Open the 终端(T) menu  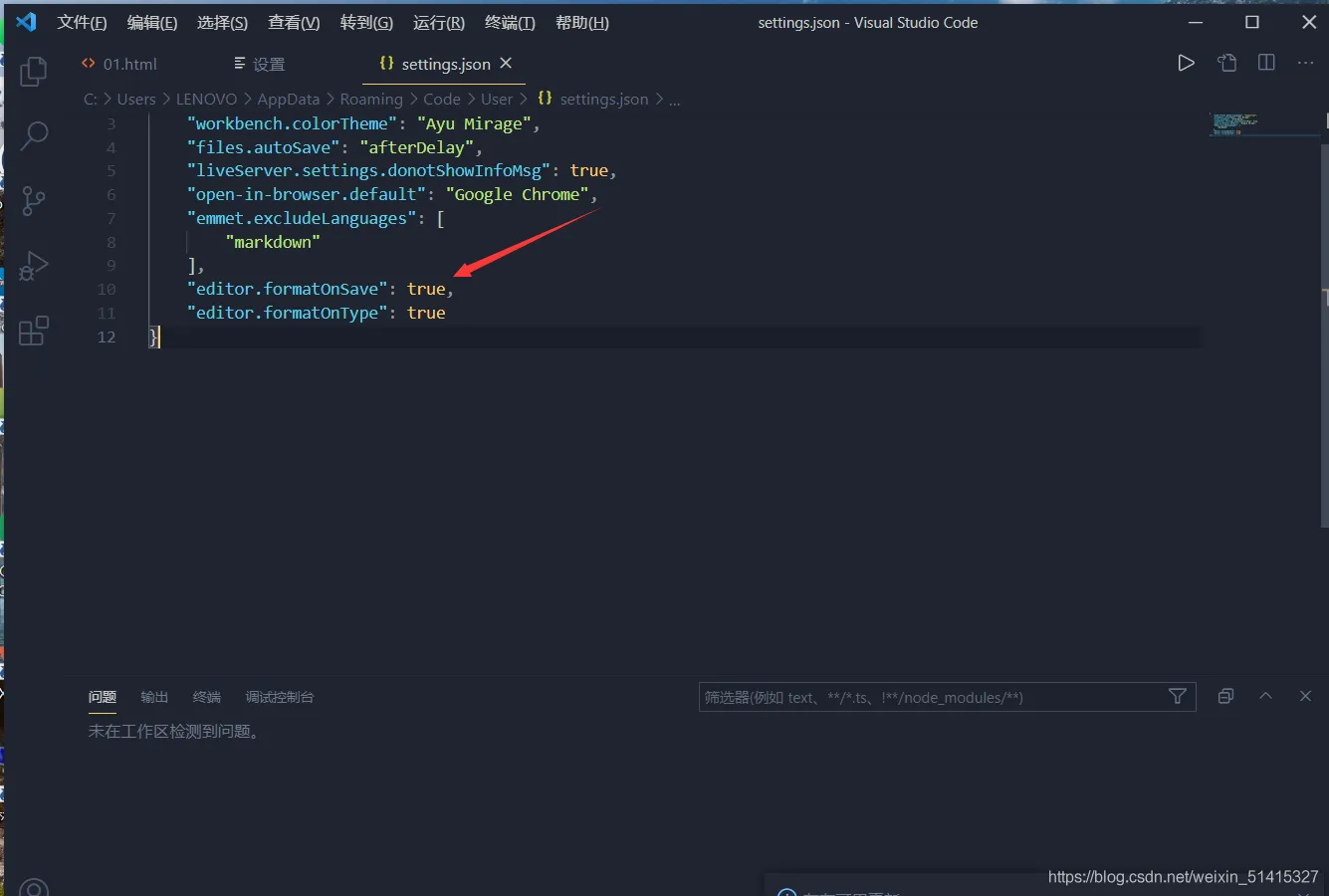(510, 23)
